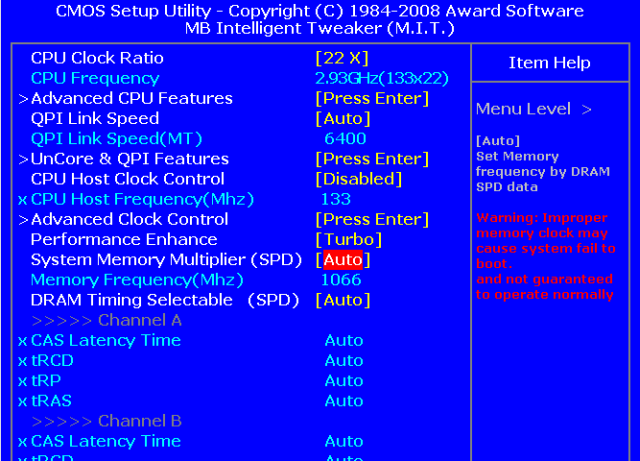Open the highlighted System Memory Multiplier Auto value
The width and height of the screenshot is (640, 461).
tap(343, 260)
